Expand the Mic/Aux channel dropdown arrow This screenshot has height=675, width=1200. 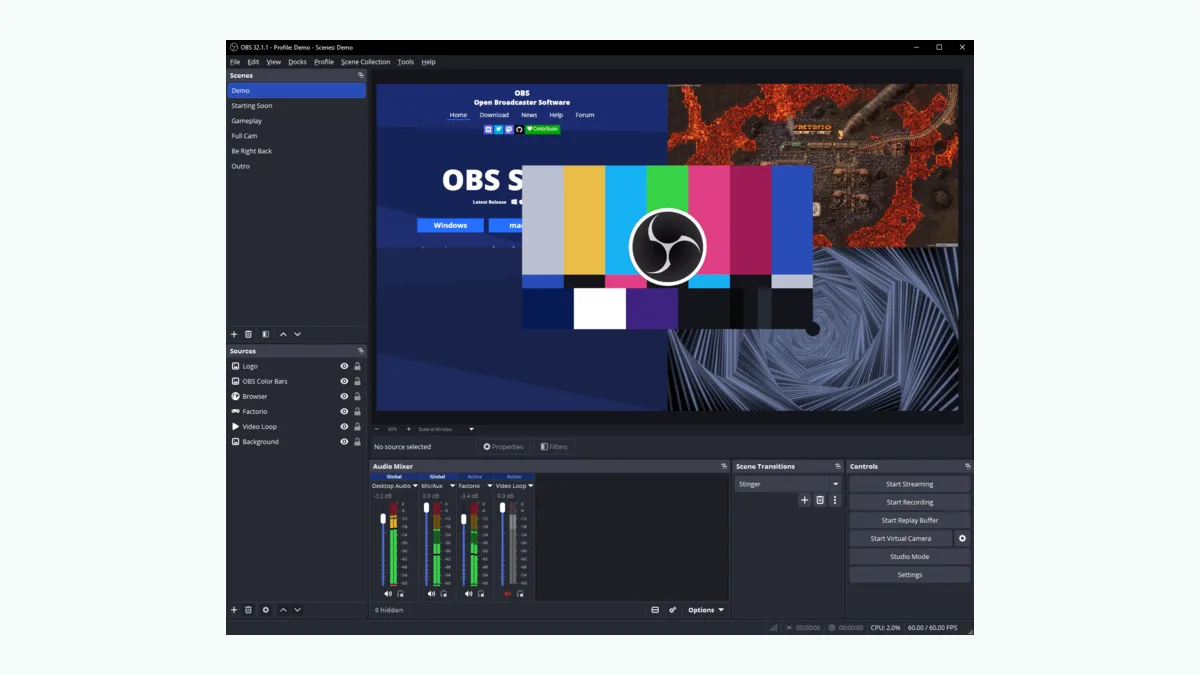[x=451, y=486]
